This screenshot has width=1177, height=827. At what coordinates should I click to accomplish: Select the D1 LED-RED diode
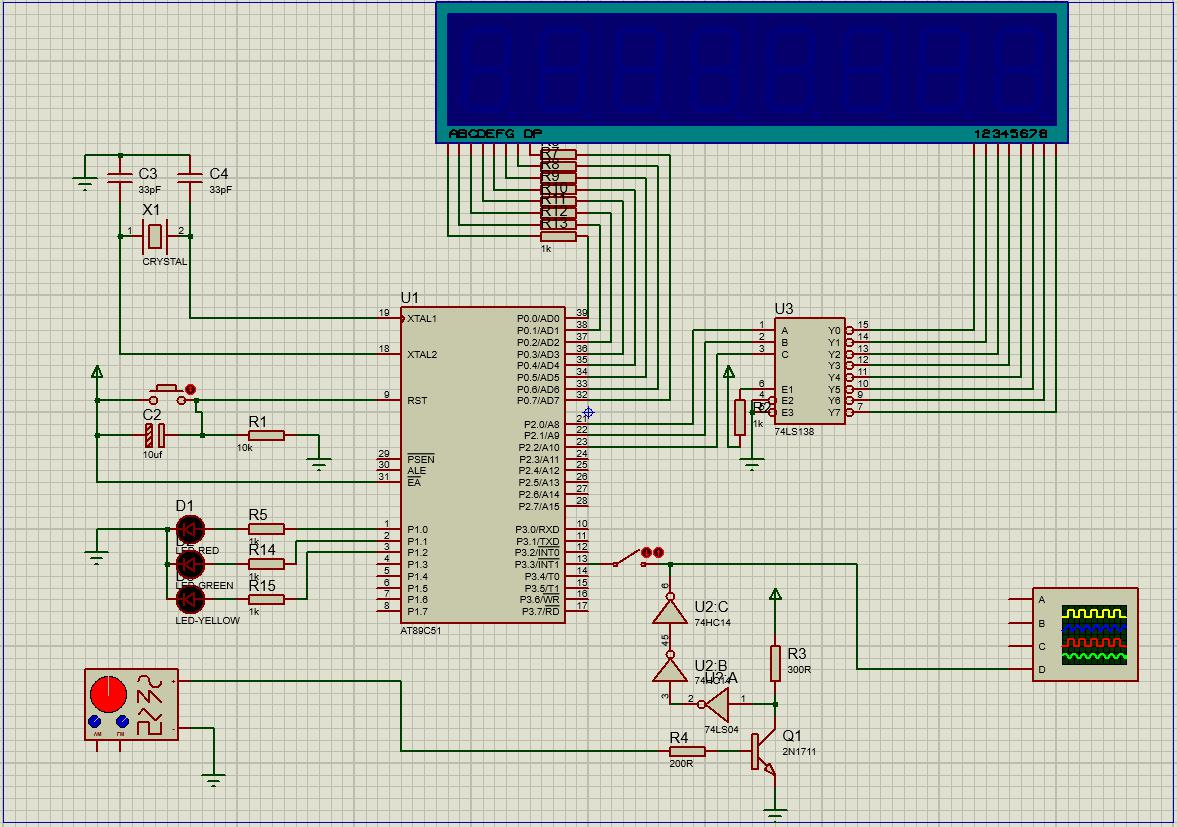click(x=190, y=529)
